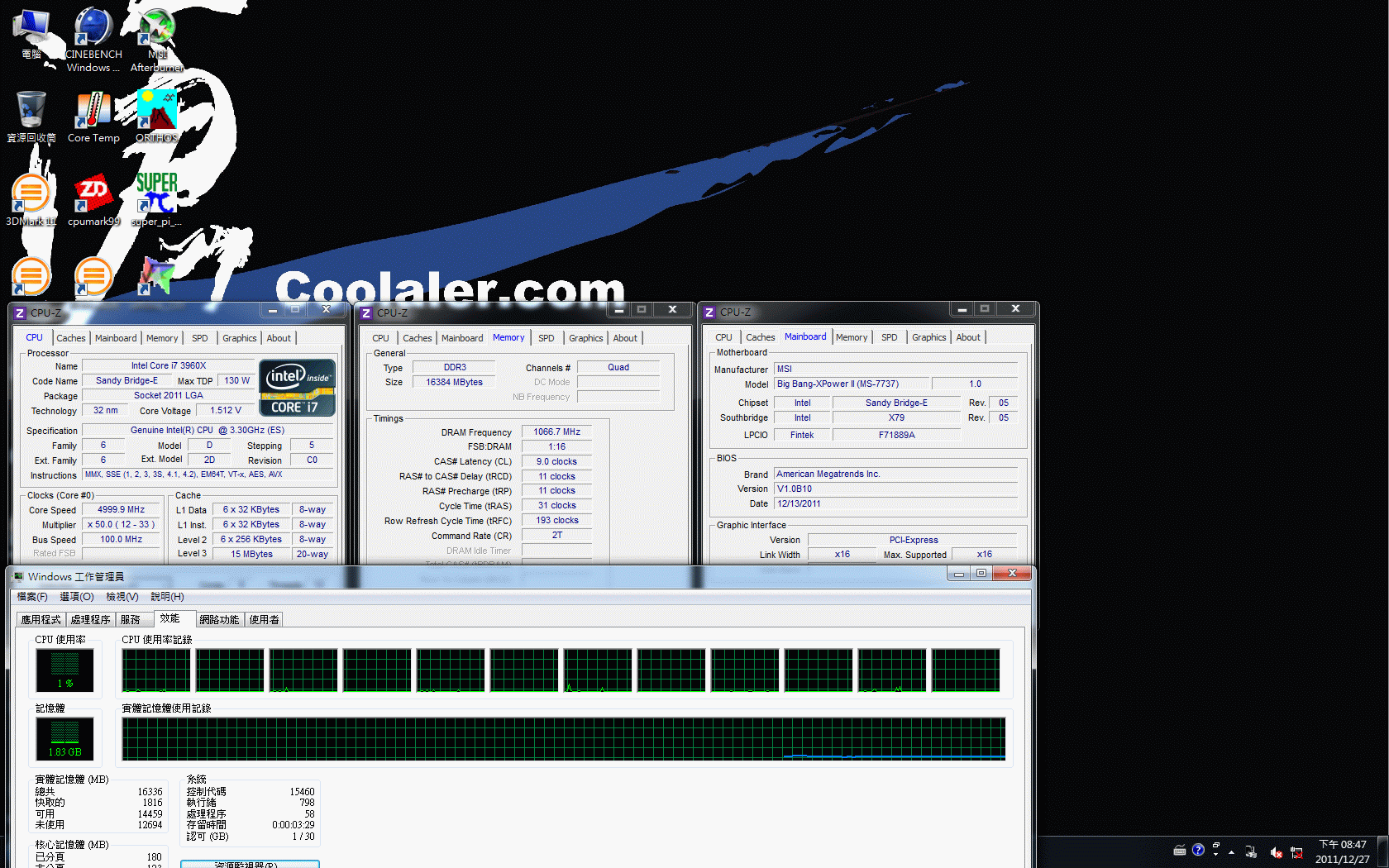Open the 檔案(F) menu in Task Manager
The height and width of the screenshot is (868, 1389).
point(32,597)
